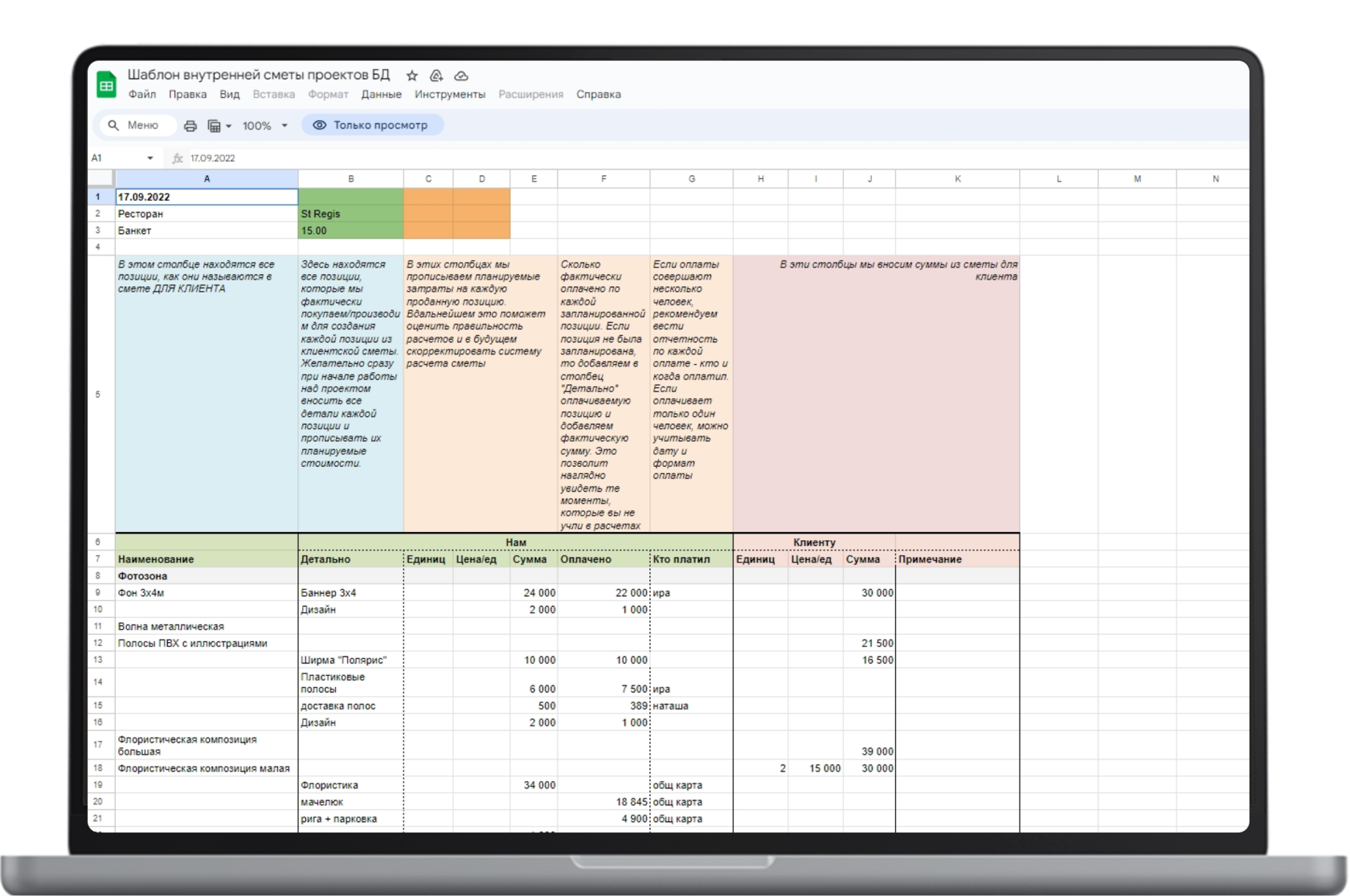The height and width of the screenshot is (896, 1350).
Task: Select the 22 000 paid cell
Action: (x=603, y=593)
